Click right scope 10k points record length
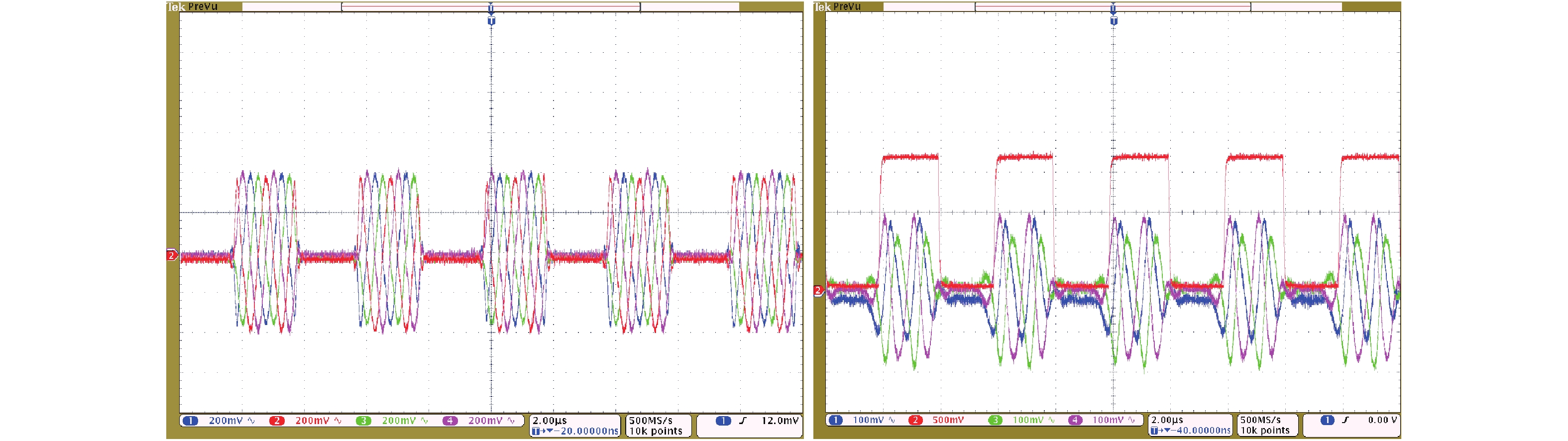1568x441 pixels. [x=1265, y=430]
